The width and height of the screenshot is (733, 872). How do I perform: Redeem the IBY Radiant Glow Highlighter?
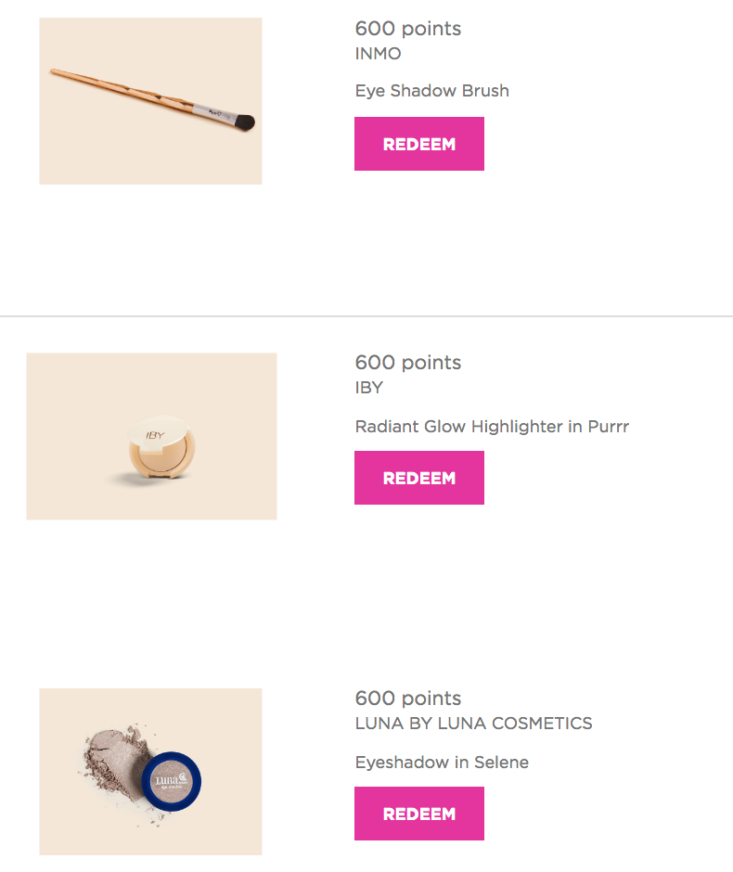coord(419,478)
